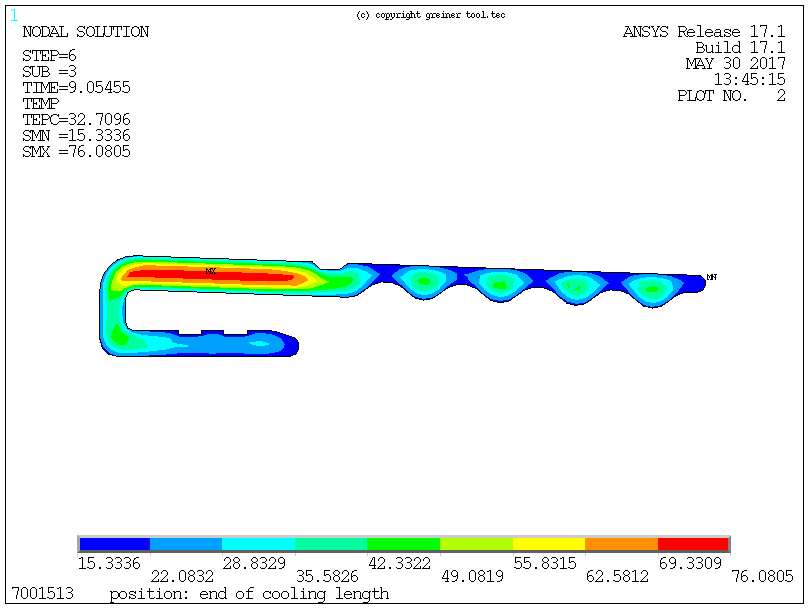Click the medium blue legend swatch
Image resolution: width=810 pixels, height=610 pixels.
coord(186,544)
